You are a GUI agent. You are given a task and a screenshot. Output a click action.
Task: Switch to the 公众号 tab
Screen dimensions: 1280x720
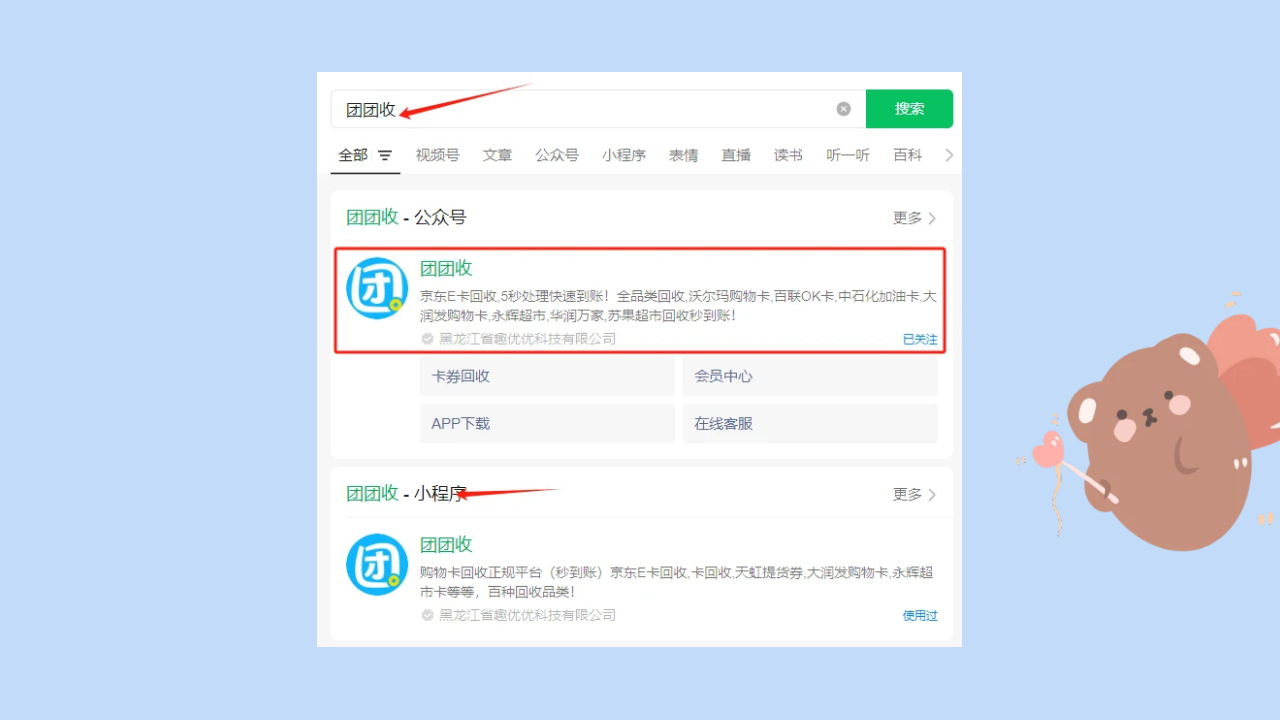(x=557, y=155)
